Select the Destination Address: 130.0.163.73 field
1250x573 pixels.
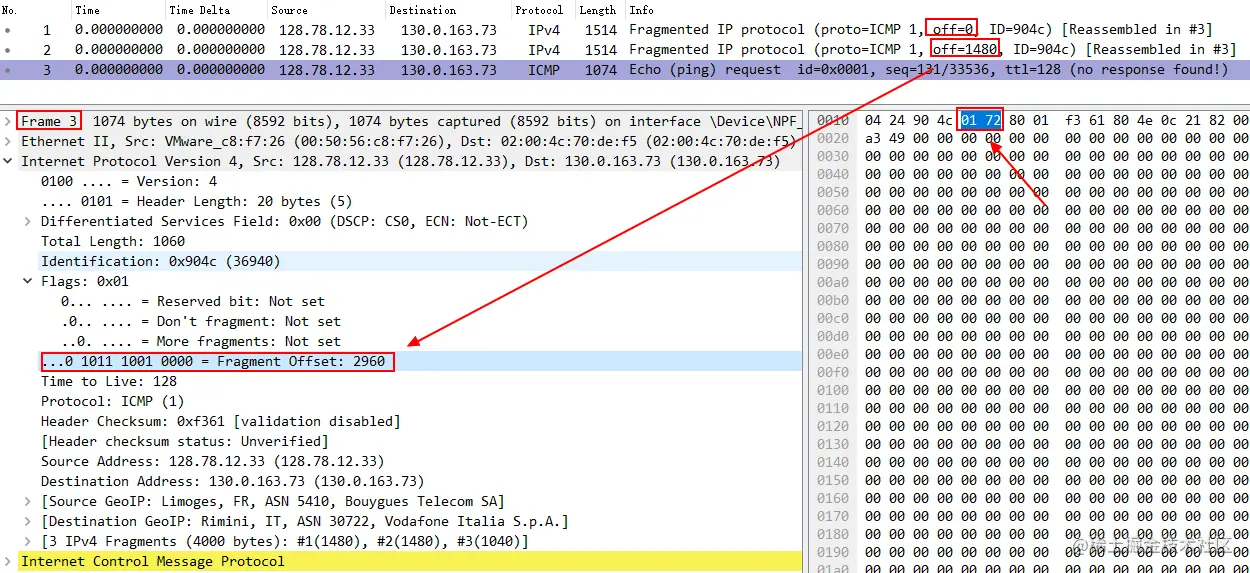pyautogui.click(x=233, y=481)
